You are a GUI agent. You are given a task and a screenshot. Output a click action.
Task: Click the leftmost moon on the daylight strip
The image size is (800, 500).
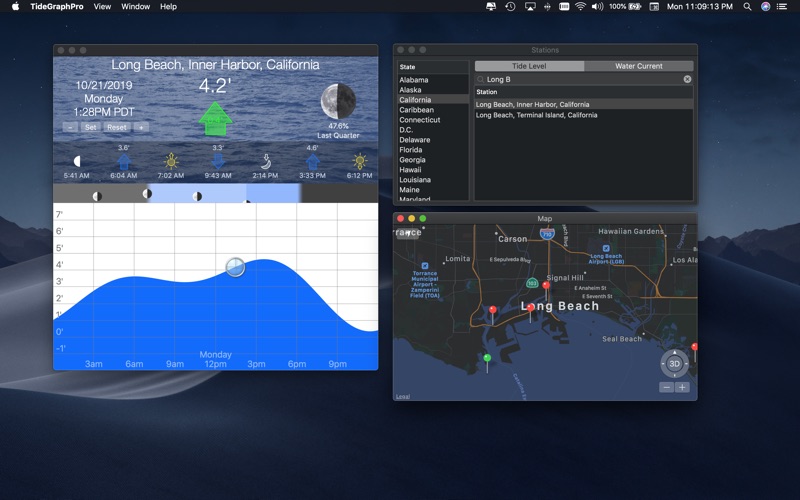click(x=97, y=196)
